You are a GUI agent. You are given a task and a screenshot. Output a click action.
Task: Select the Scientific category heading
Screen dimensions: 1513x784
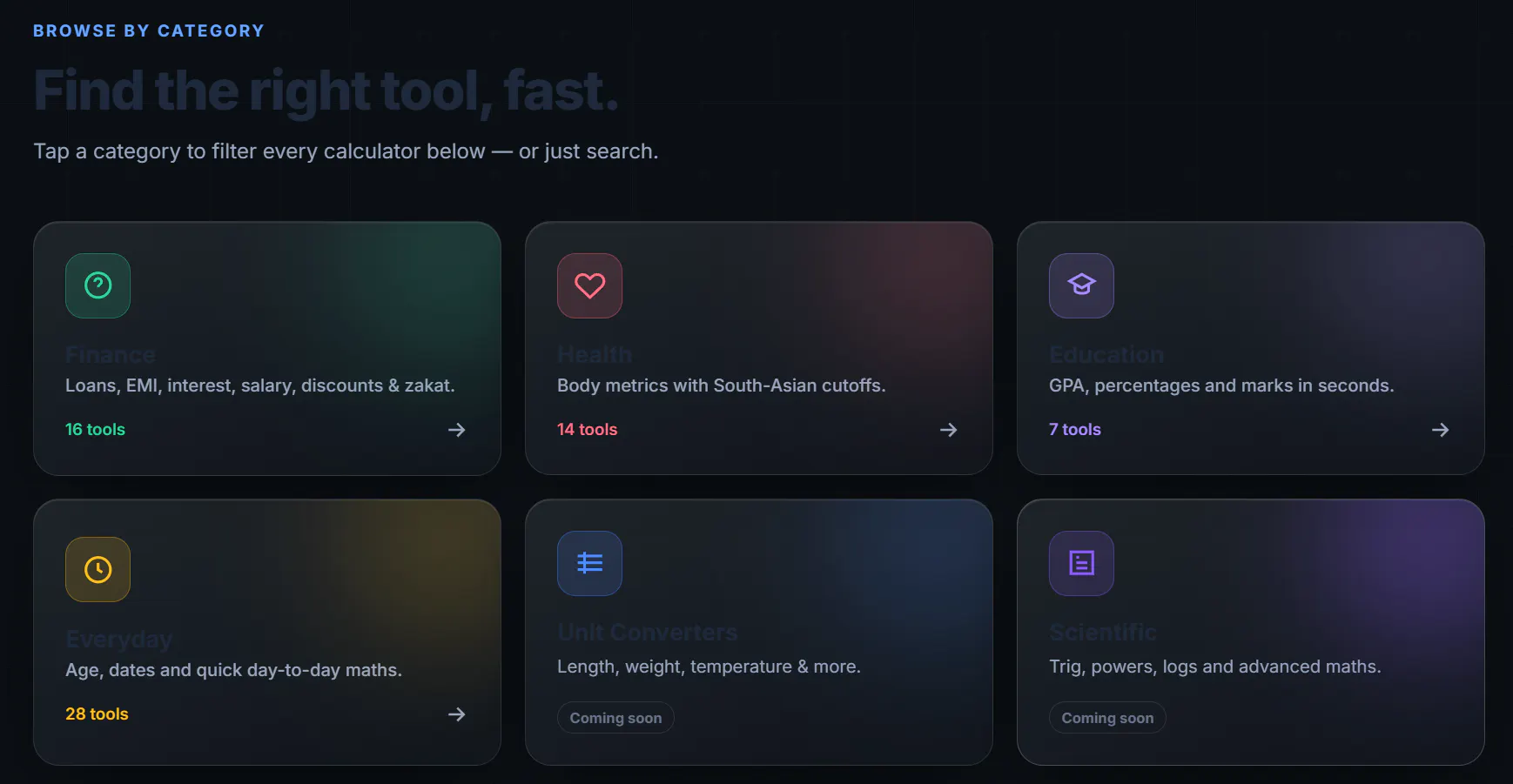(1103, 633)
